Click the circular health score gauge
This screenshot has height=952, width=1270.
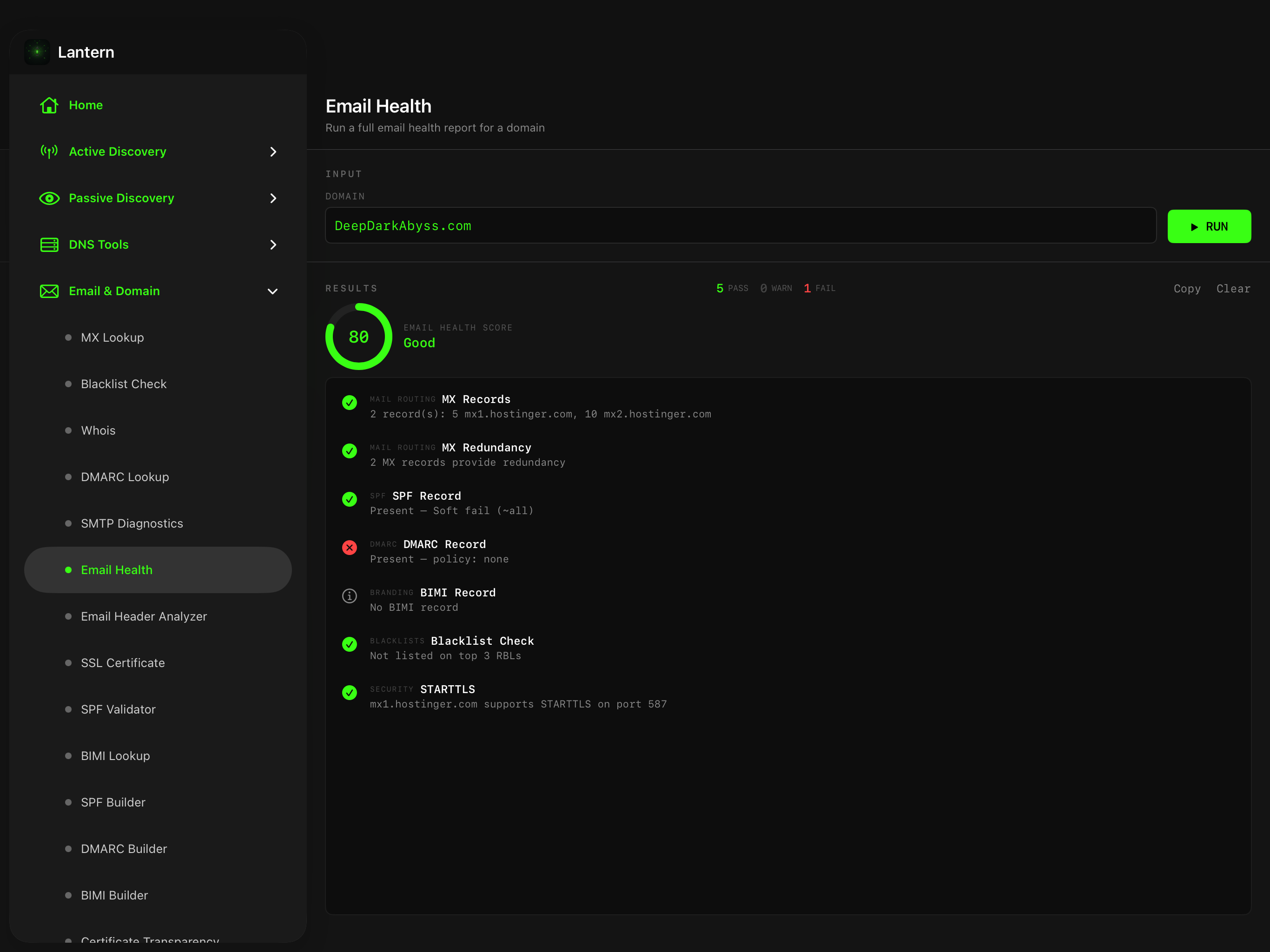[x=359, y=337]
